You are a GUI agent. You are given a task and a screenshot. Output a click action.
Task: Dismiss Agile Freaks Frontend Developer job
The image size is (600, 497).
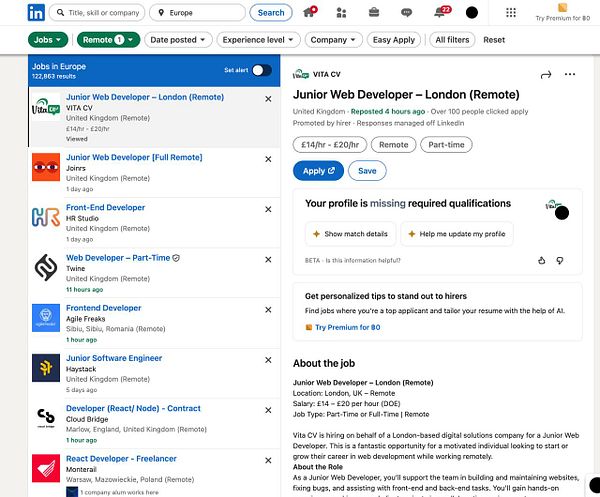point(268,310)
